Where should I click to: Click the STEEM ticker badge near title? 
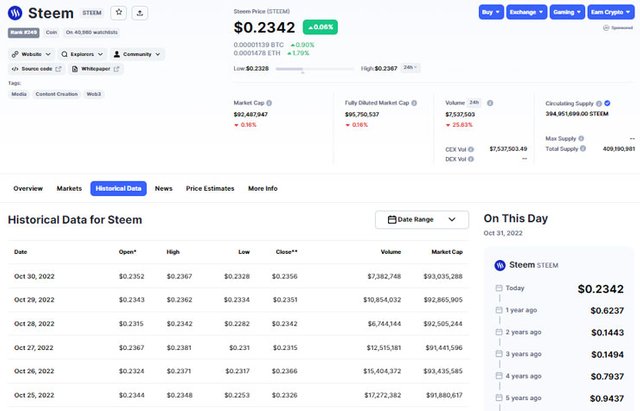(92, 13)
